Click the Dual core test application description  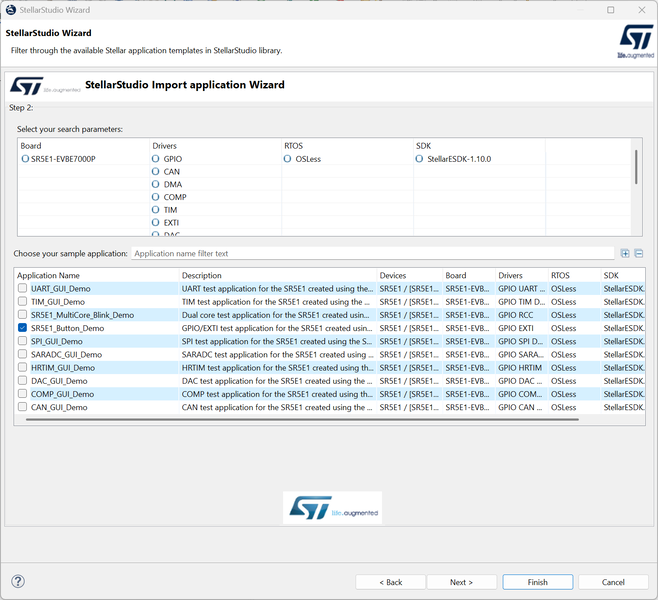[x=276, y=315]
